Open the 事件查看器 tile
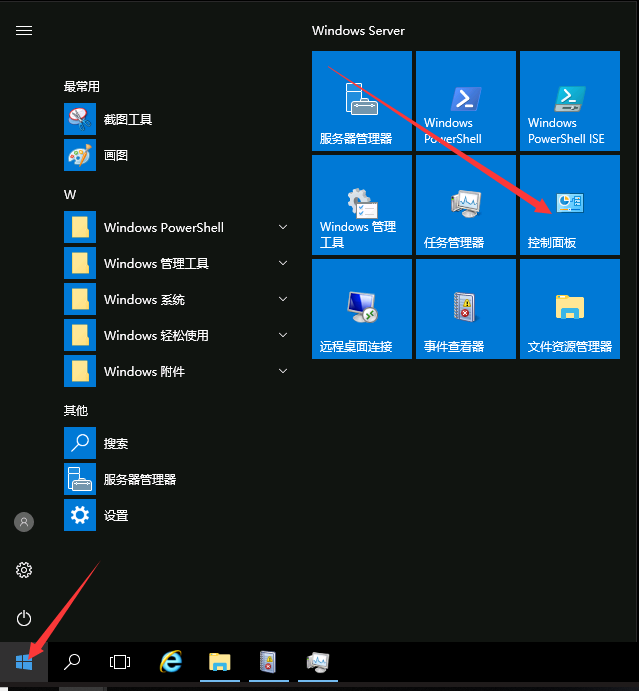This screenshot has height=691, width=639. (x=466, y=309)
